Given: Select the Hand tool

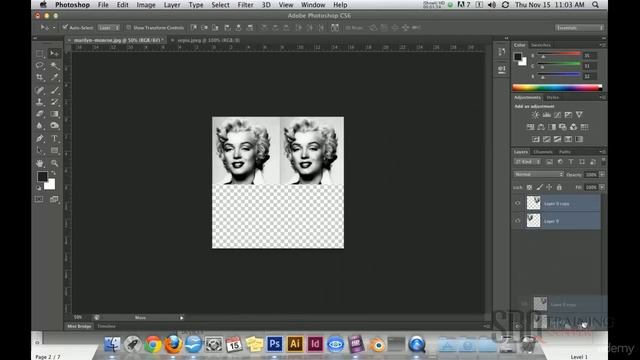Looking at the screenshot, I should click(40, 163).
